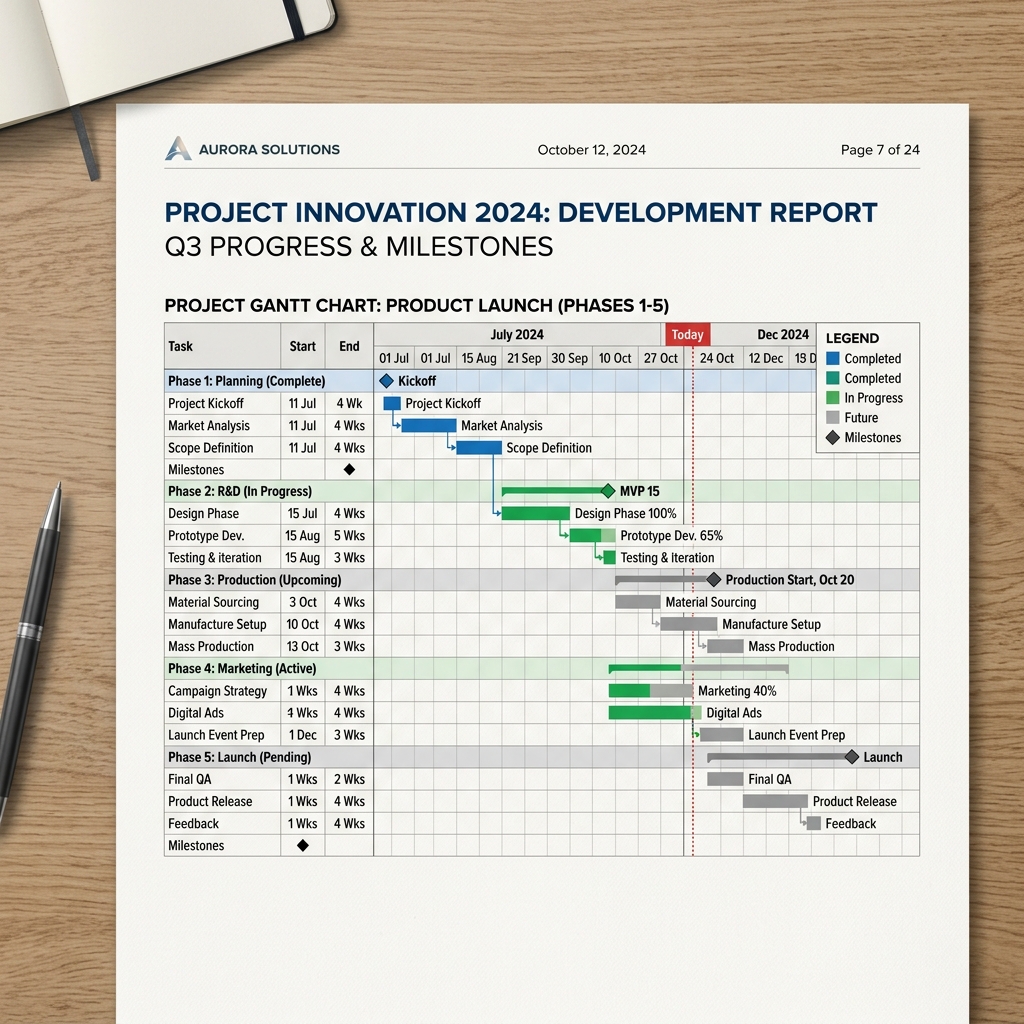Screen dimensions: 1024x1024
Task: Select the small green Testing & Iteration bar
Action: 609,558
